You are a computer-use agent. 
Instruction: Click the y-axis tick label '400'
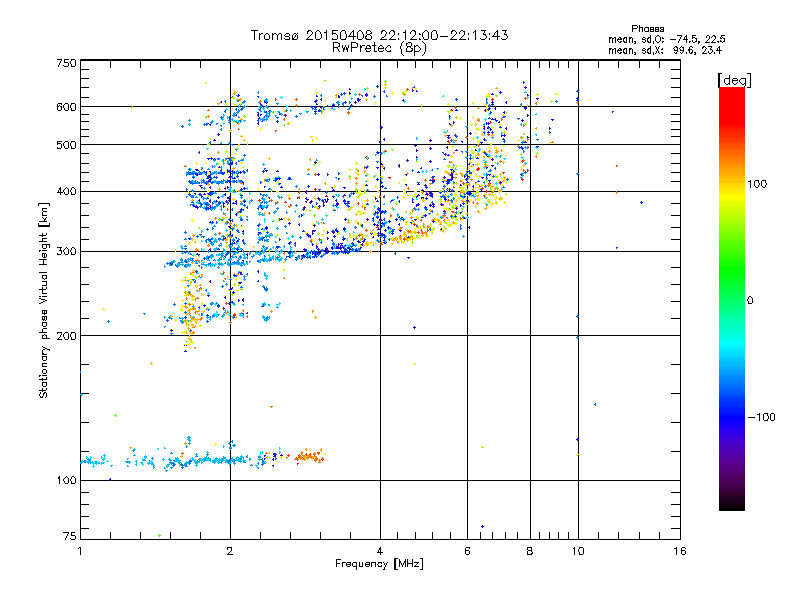[66, 191]
